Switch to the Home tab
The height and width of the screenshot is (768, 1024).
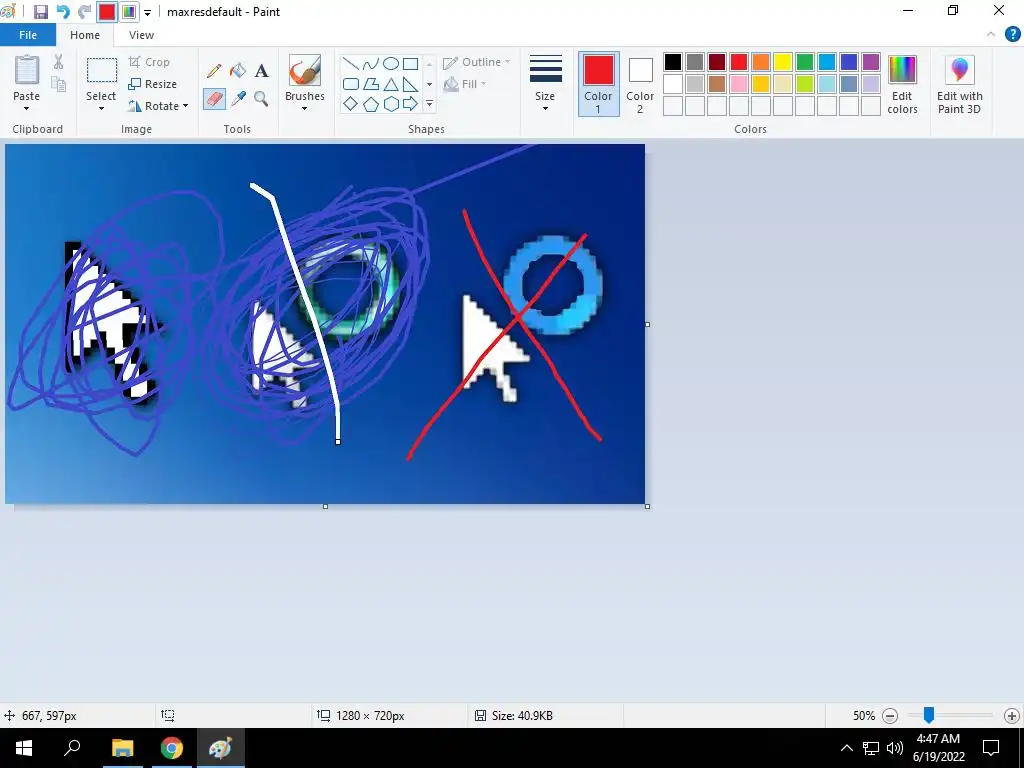tap(85, 35)
